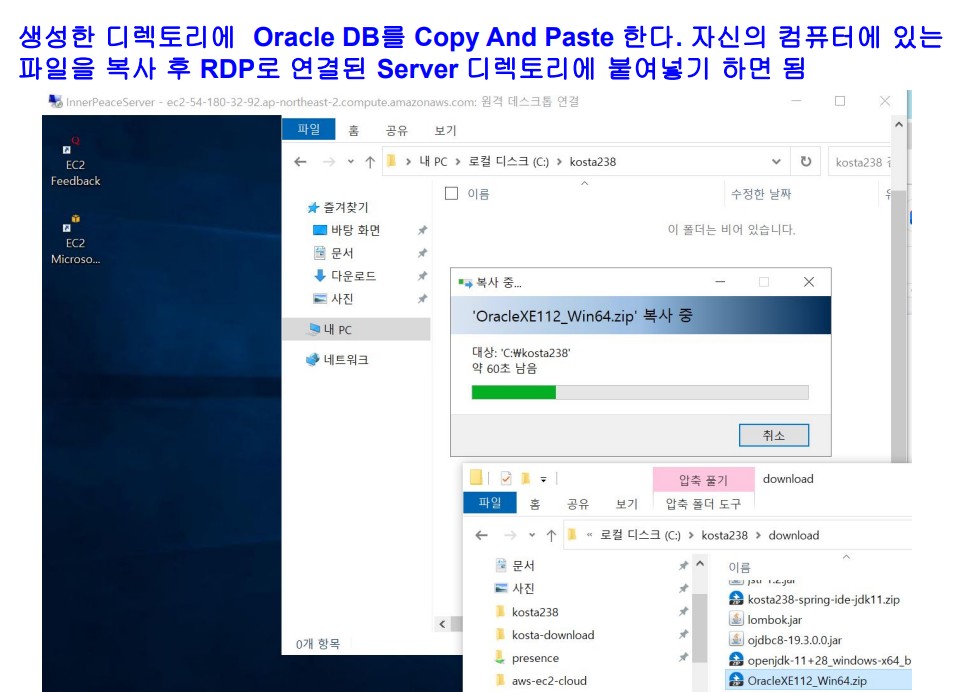Click new folder quick-access icon in download window
The image size is (978, 692).
526,479
